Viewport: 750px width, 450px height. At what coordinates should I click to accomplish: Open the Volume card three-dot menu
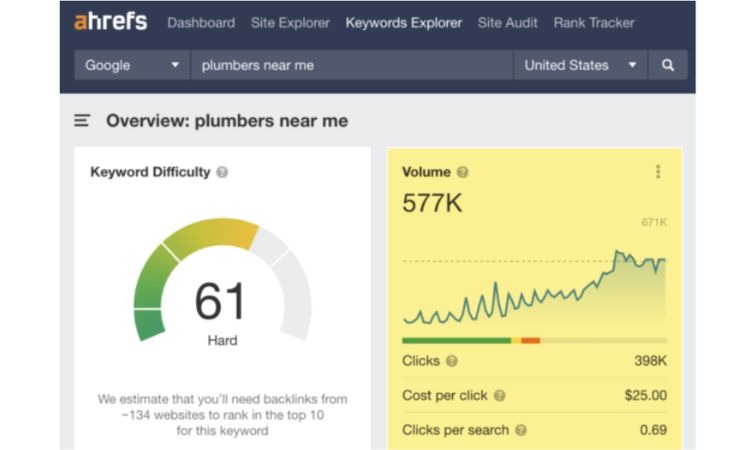click(x=657, y=172)
